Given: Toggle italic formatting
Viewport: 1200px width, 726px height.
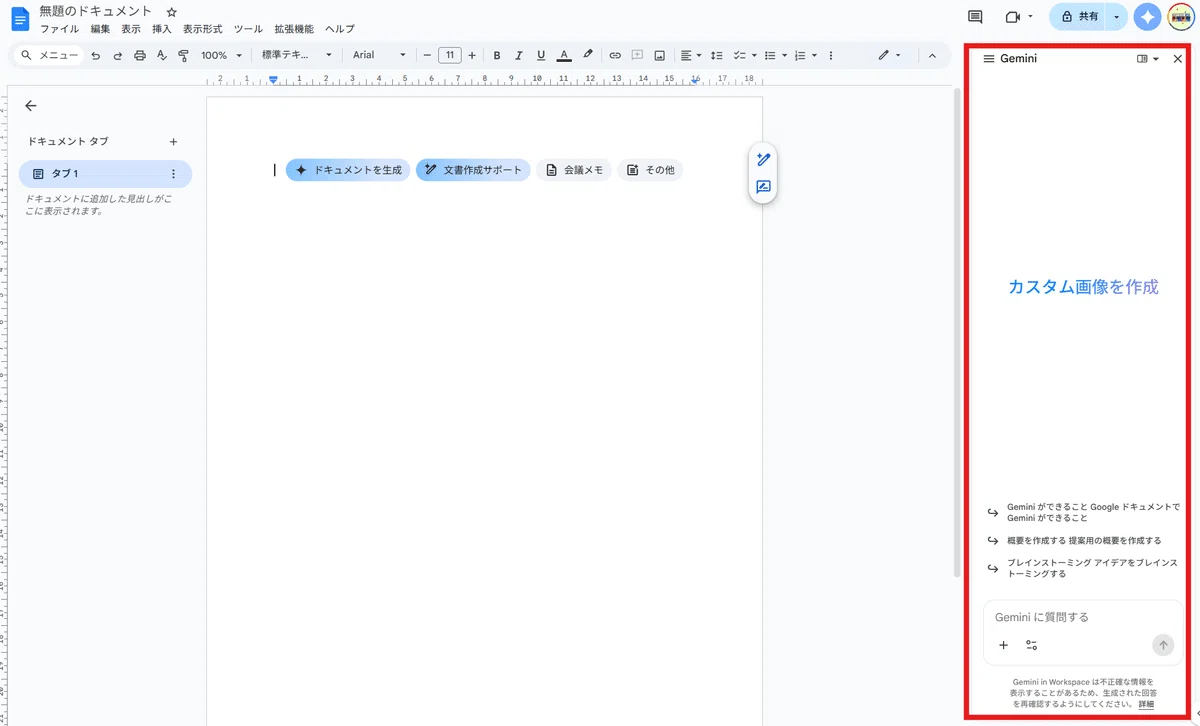Looking at the screenshot, I should click(x=519, y=56).
